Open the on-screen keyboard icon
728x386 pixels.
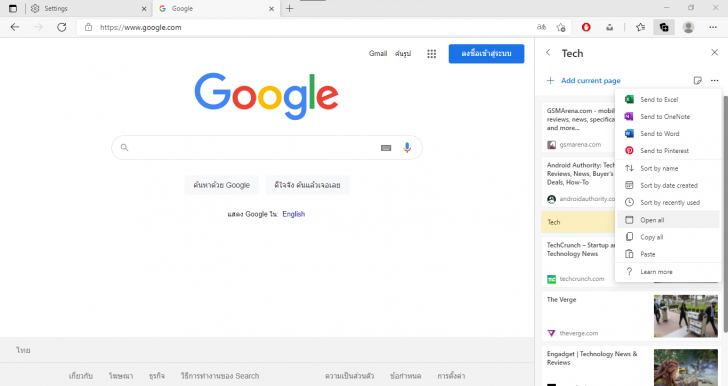point(386,148)
